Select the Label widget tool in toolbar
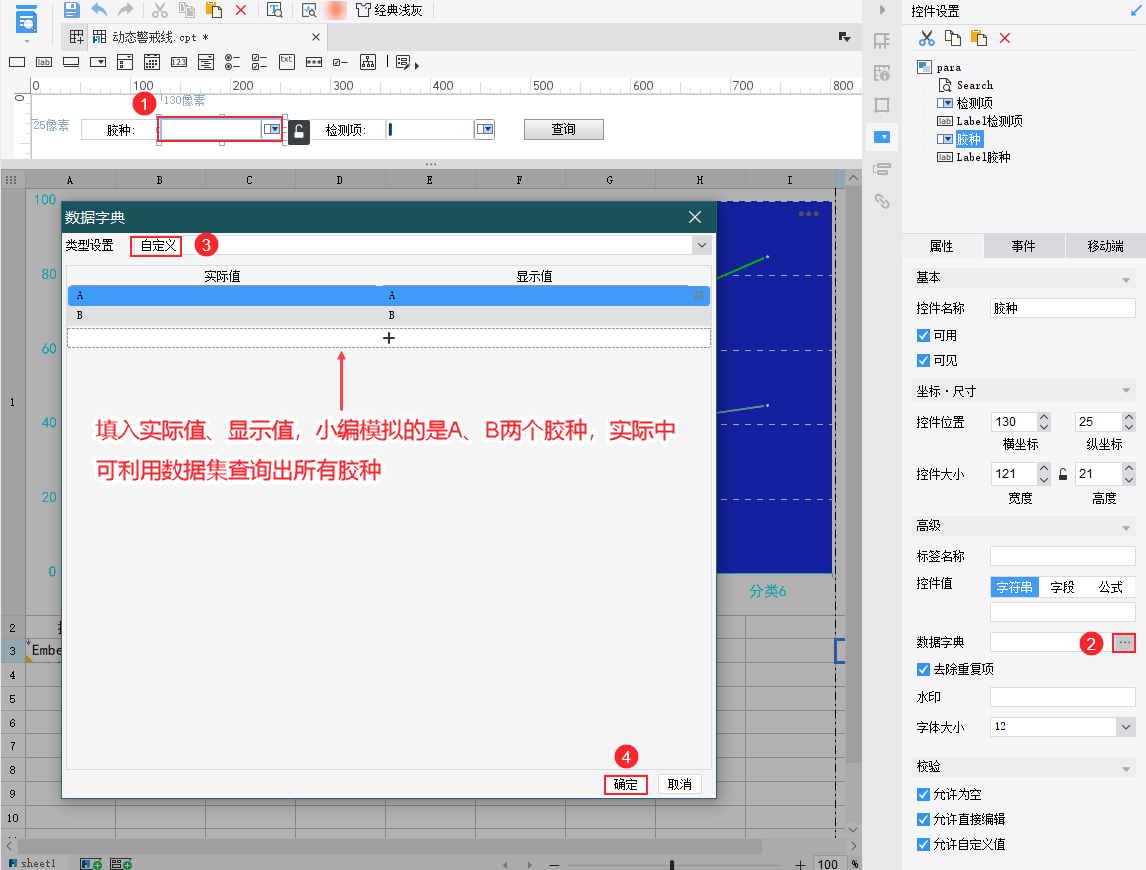This screenshot has height=870, width=1146. [x=42, y=61]
